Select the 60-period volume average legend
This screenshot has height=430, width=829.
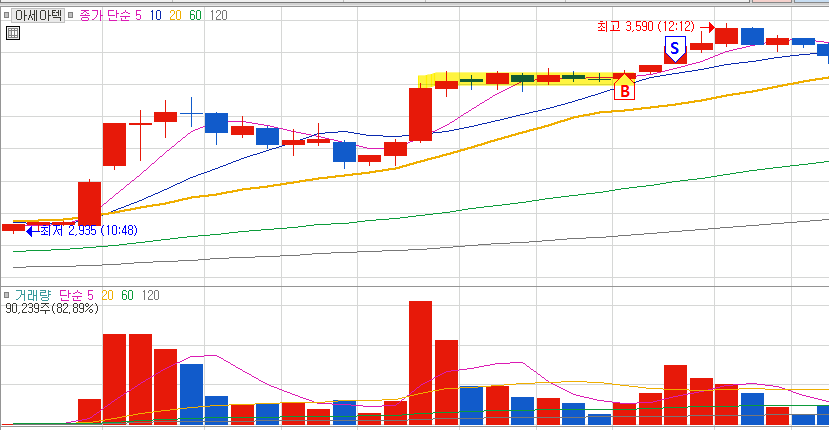tap(127, 295)
